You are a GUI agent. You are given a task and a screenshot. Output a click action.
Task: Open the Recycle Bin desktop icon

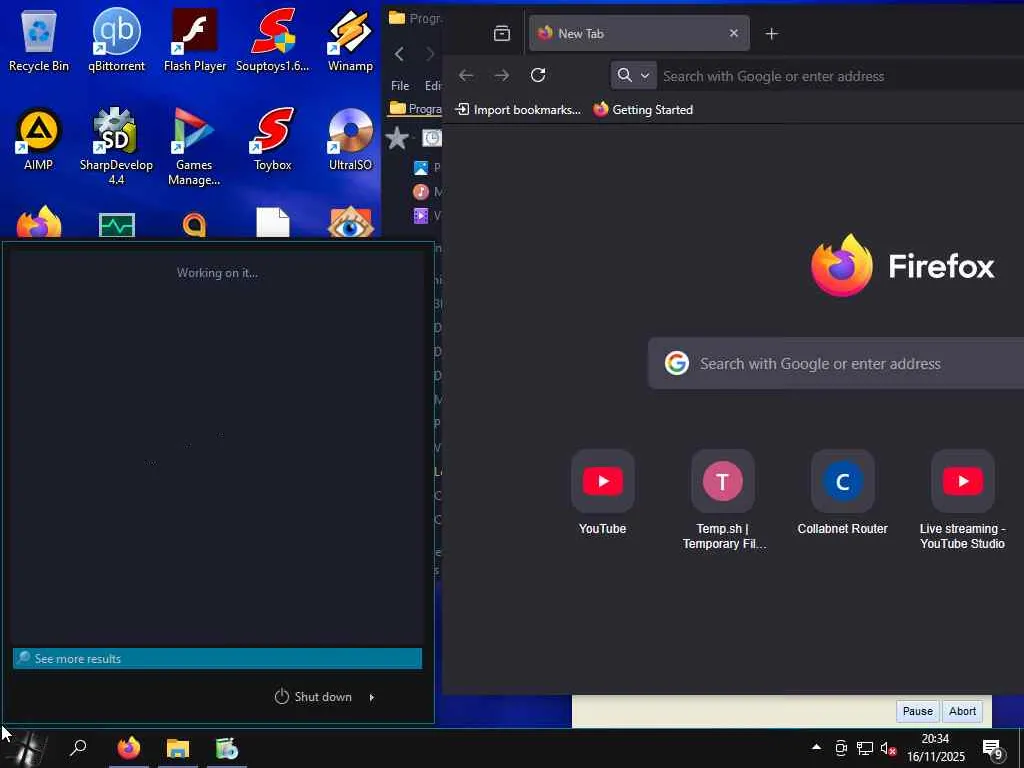click(x=39, y=39)
